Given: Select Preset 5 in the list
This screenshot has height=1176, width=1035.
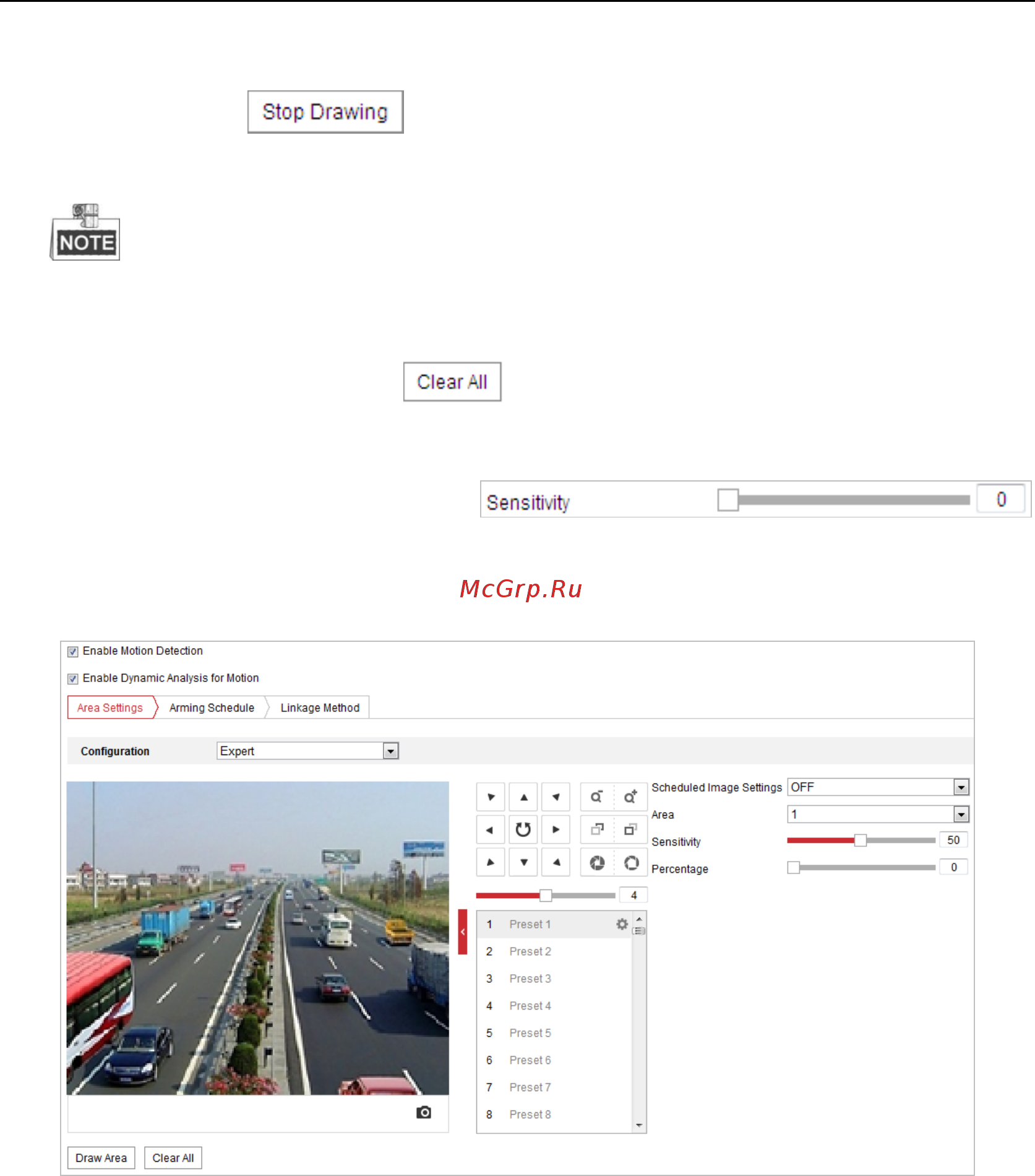Looking at the screenshot, I should tap(554, 1034).
